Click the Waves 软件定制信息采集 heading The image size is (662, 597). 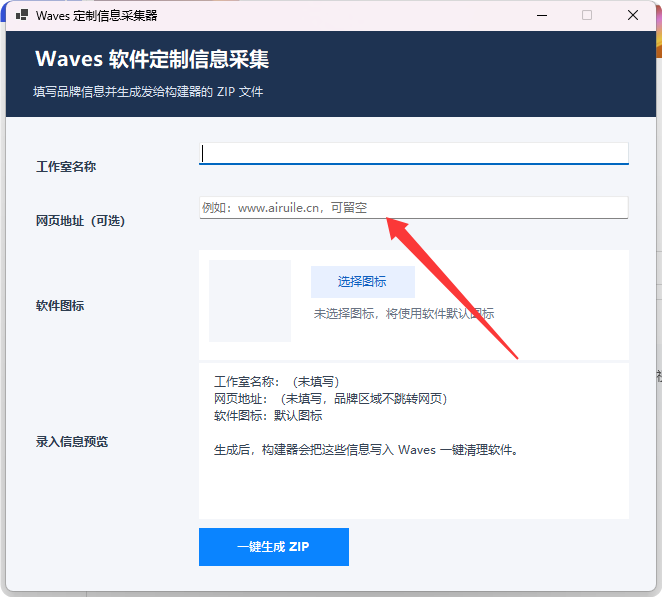152,59
